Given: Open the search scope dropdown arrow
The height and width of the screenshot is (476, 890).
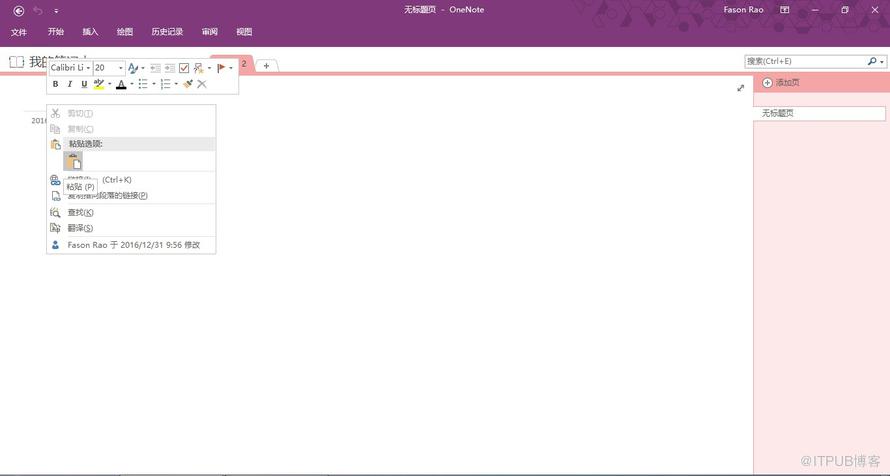Looking at the screenshot, I should [882, 62].
